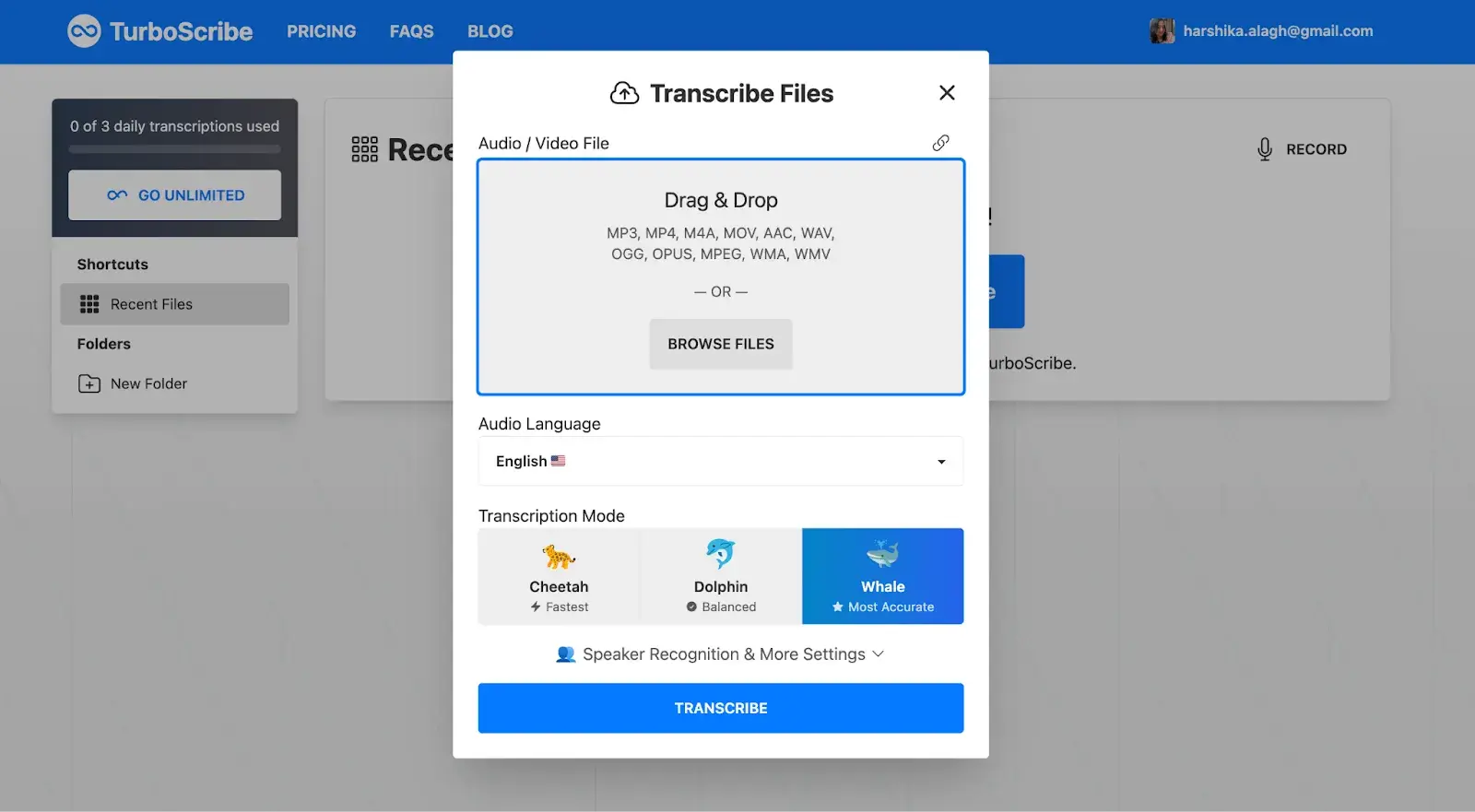
Task: Open the FAQS page
Action: pyautogui.click(x=411, y=31)
